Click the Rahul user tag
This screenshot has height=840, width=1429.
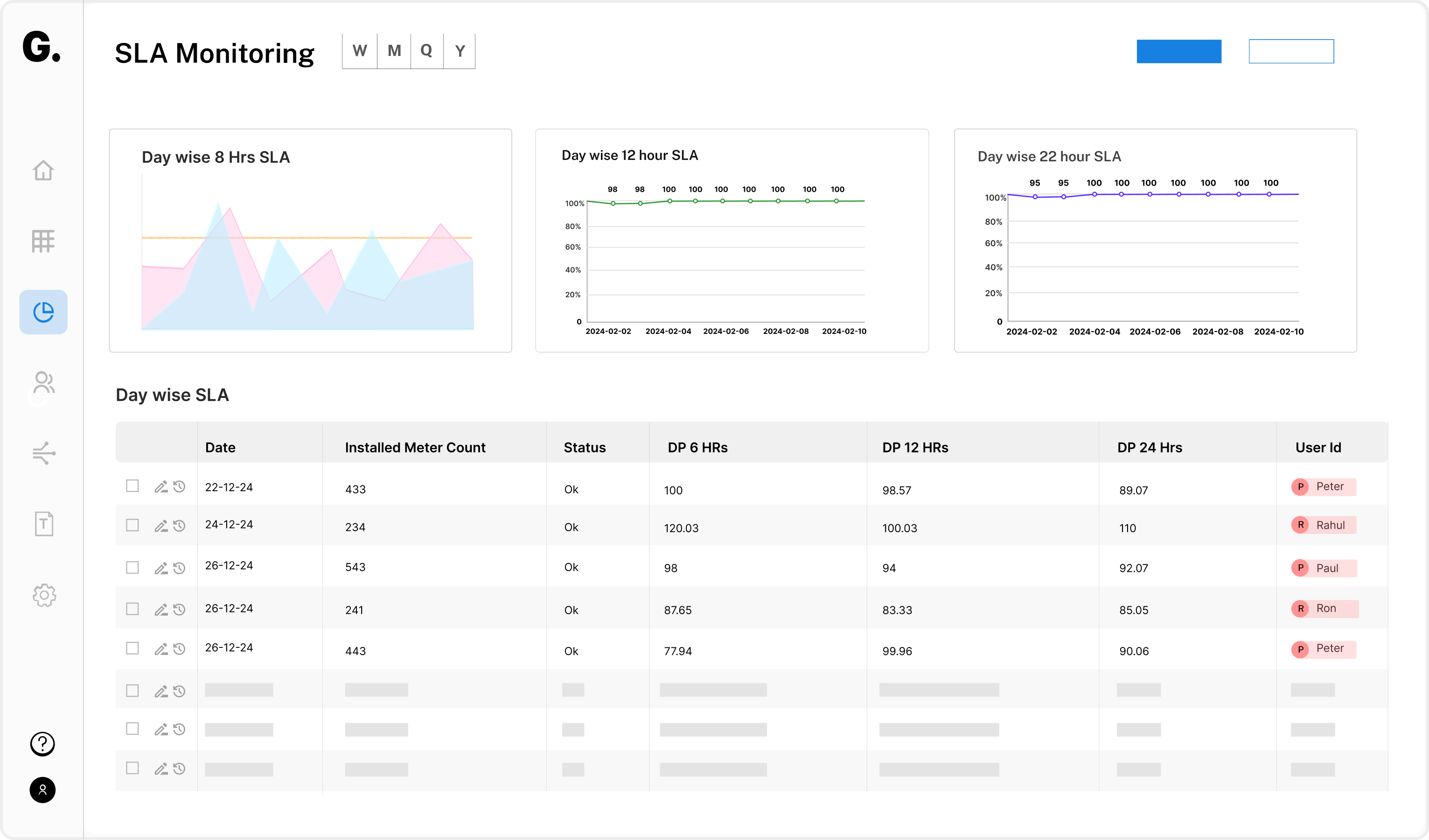(1323, 525)
